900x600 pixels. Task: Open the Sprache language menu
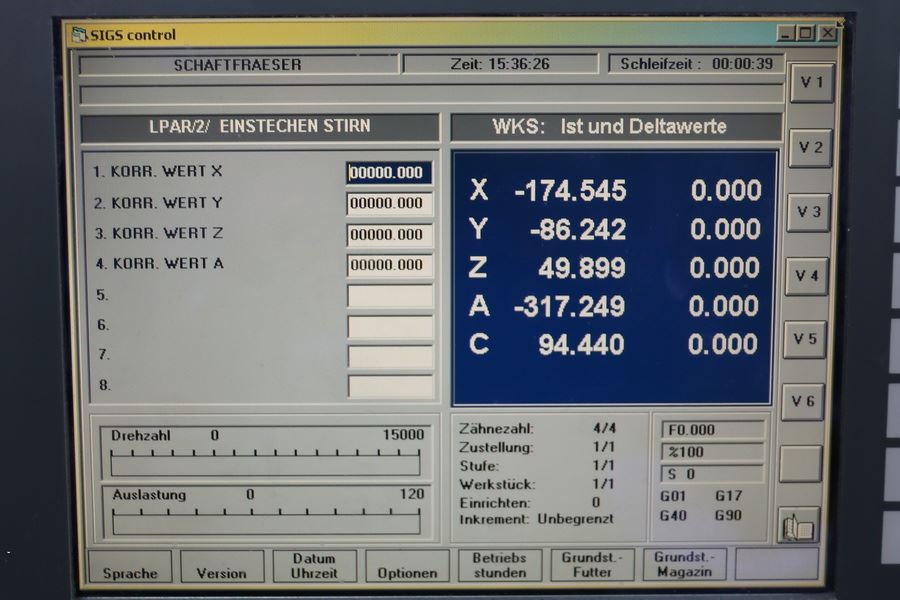pyautogui.click(x=130, y=566)
